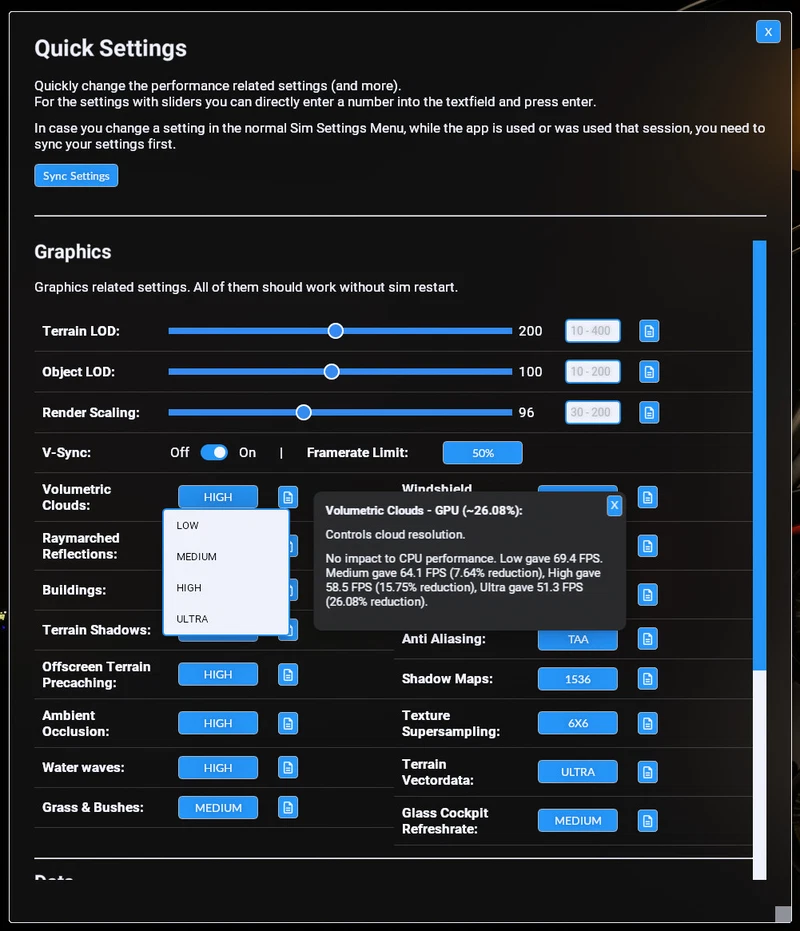The image size is (800, 931).
Task: Open the info note for Terrain LOD
Action: tap(648, 331)
